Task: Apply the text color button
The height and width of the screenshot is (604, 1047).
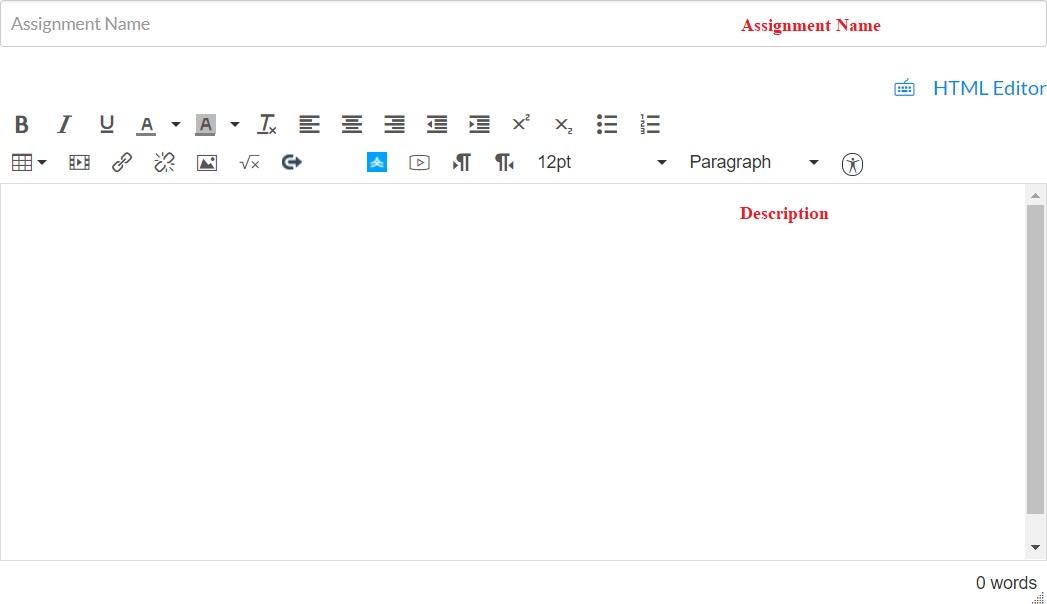Action: click(x=146, y=125)
